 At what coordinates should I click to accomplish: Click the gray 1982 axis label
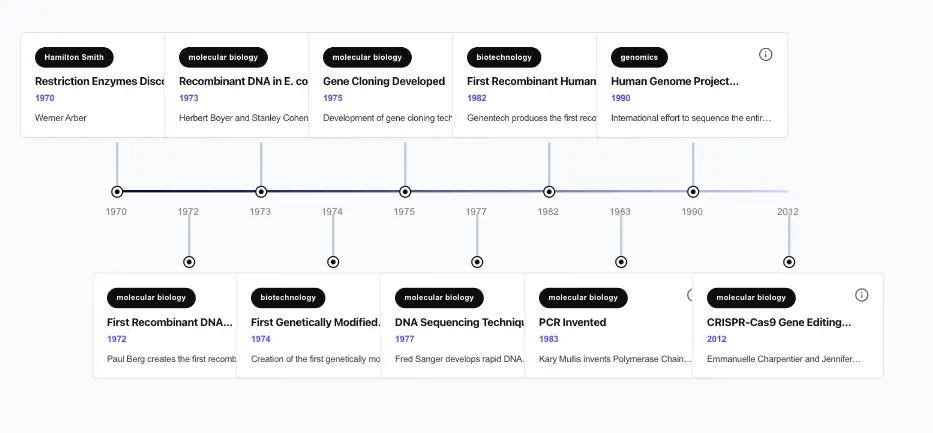tap(548, 212)
